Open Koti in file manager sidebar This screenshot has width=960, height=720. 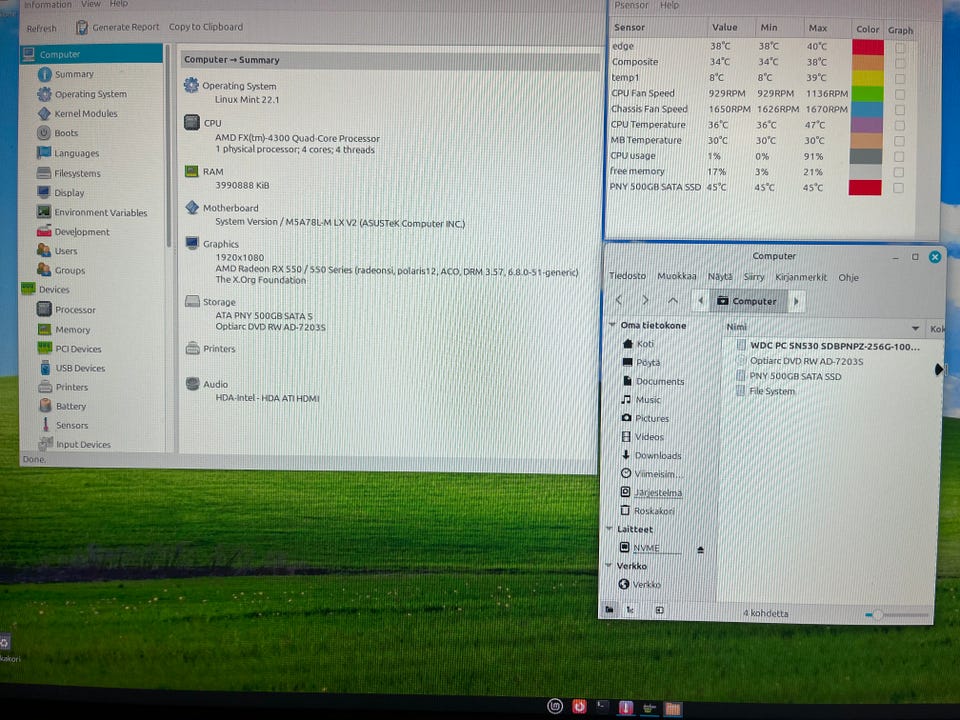tap(645, 344)
